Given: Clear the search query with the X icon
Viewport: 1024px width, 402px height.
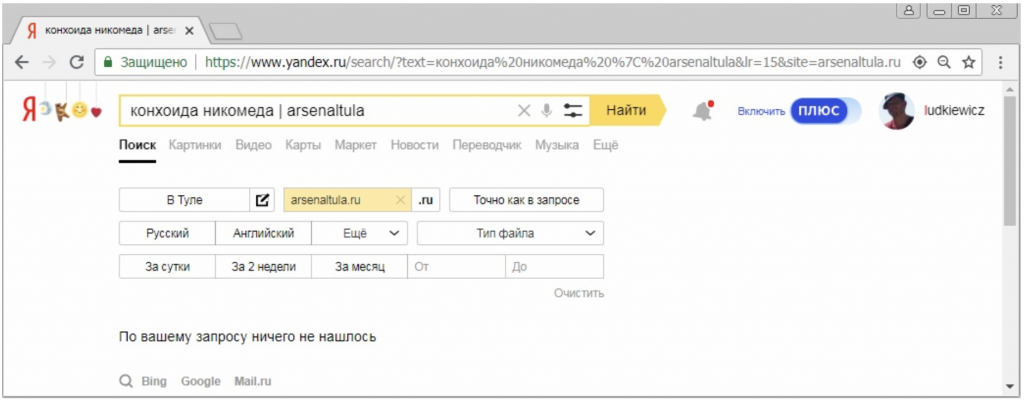Looking at the screenshot, I should 524,111.
